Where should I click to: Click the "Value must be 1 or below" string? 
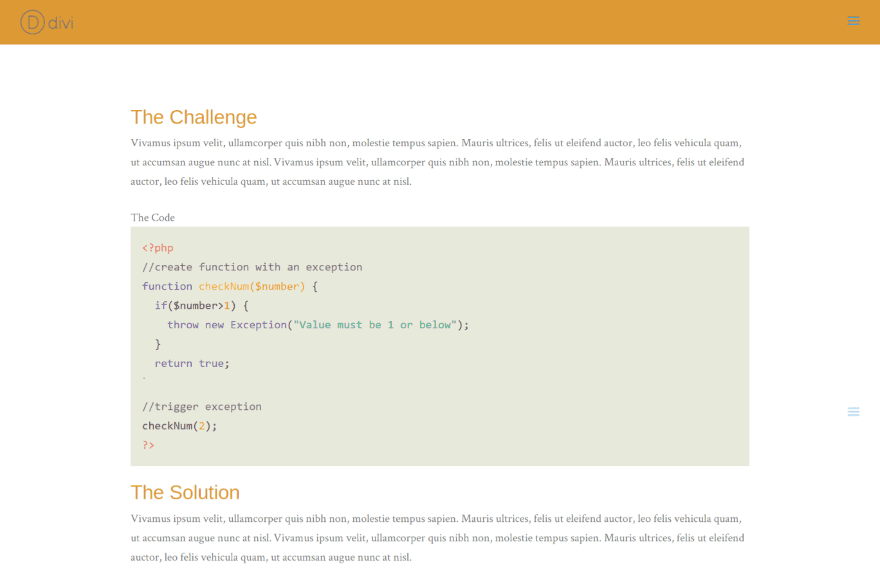pos(375,324)
